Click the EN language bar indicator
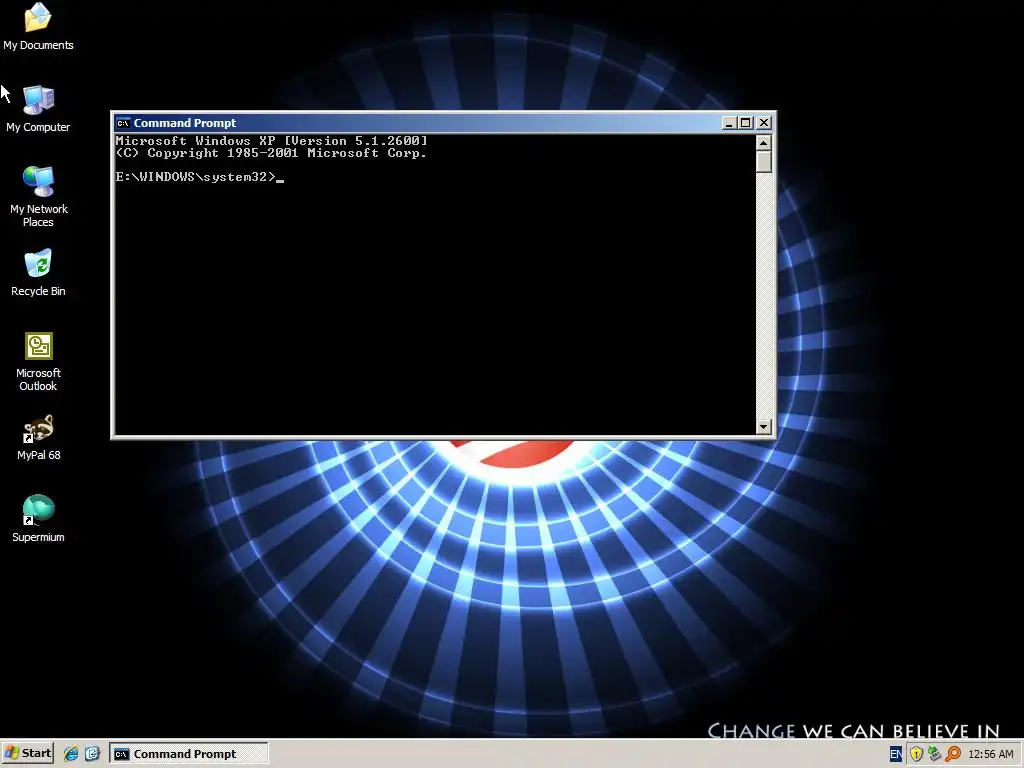The width and height of the screenshot is (1024, 768). click(x=896, y=754)
